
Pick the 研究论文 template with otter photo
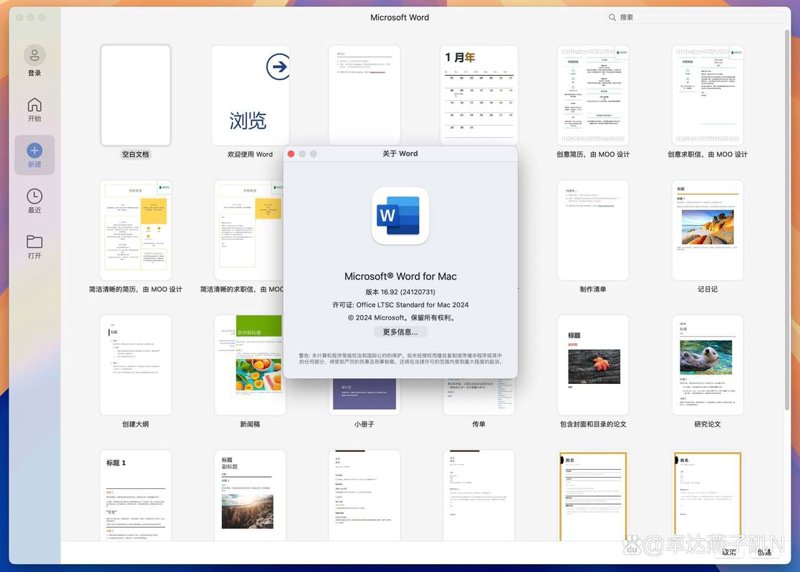[707, 365]
